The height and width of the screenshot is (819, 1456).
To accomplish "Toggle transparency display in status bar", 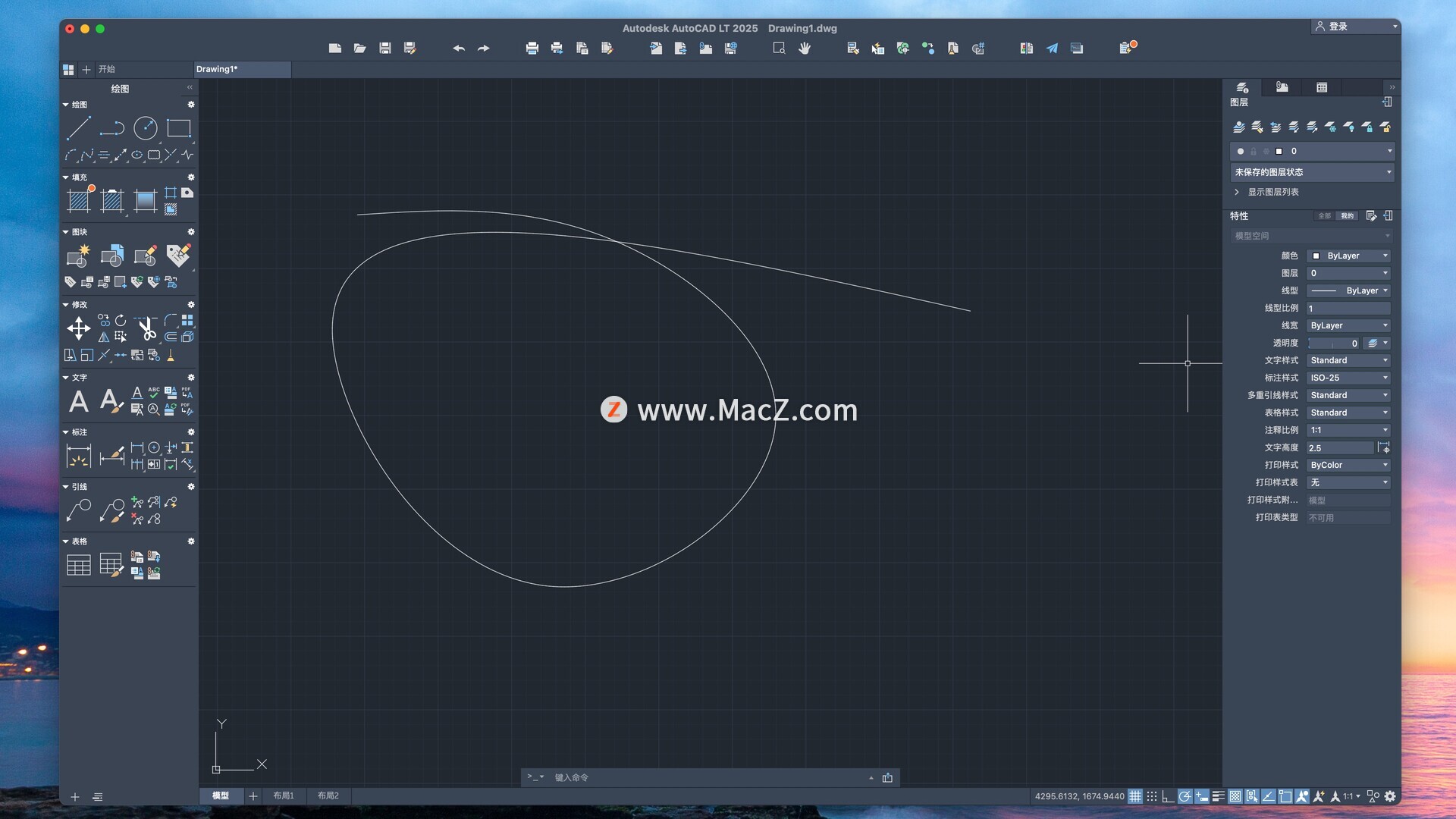I will (x=1235, y=796).
